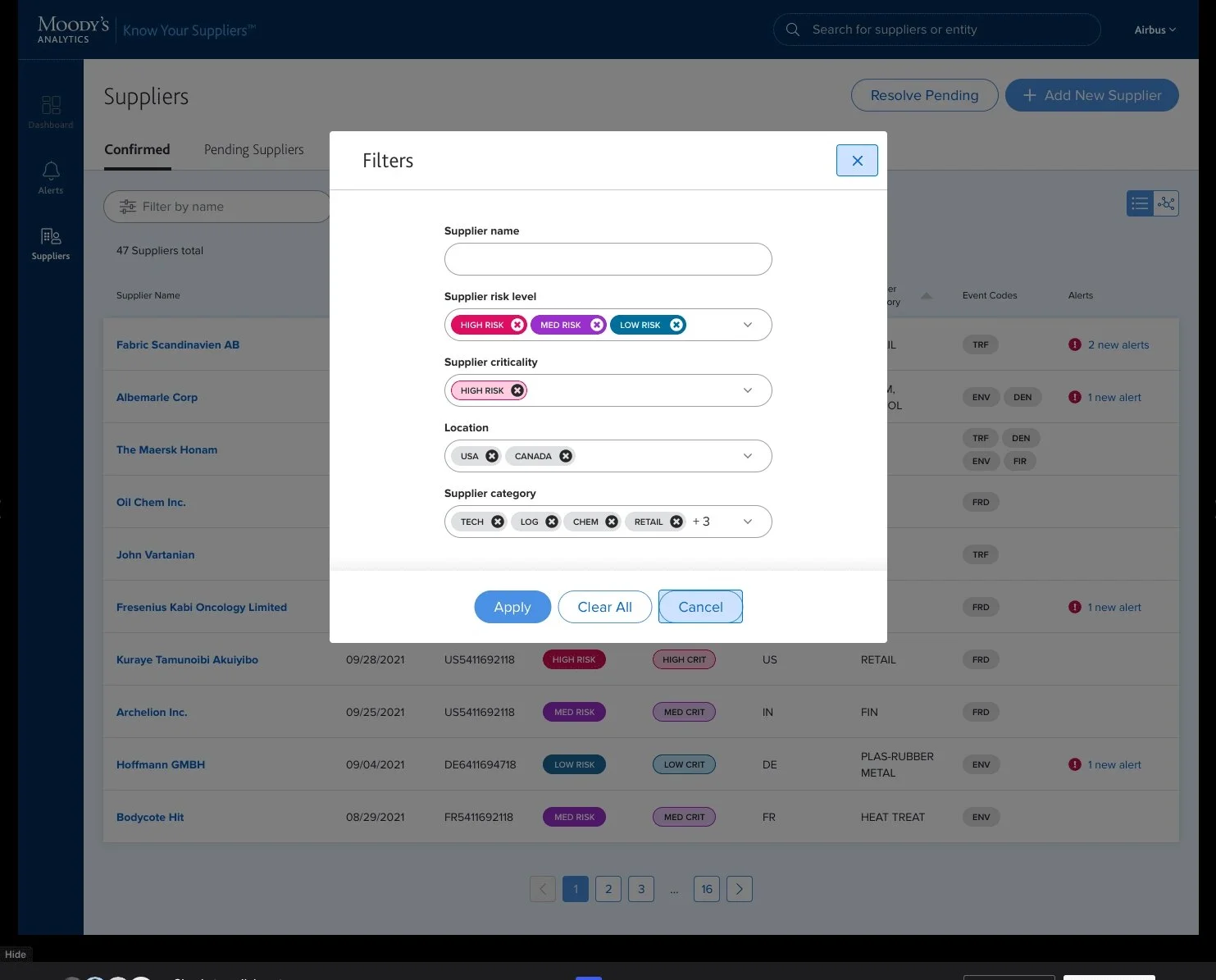Open The Maersk Honam supplier
1216x980 pixels.
point(166,449)
